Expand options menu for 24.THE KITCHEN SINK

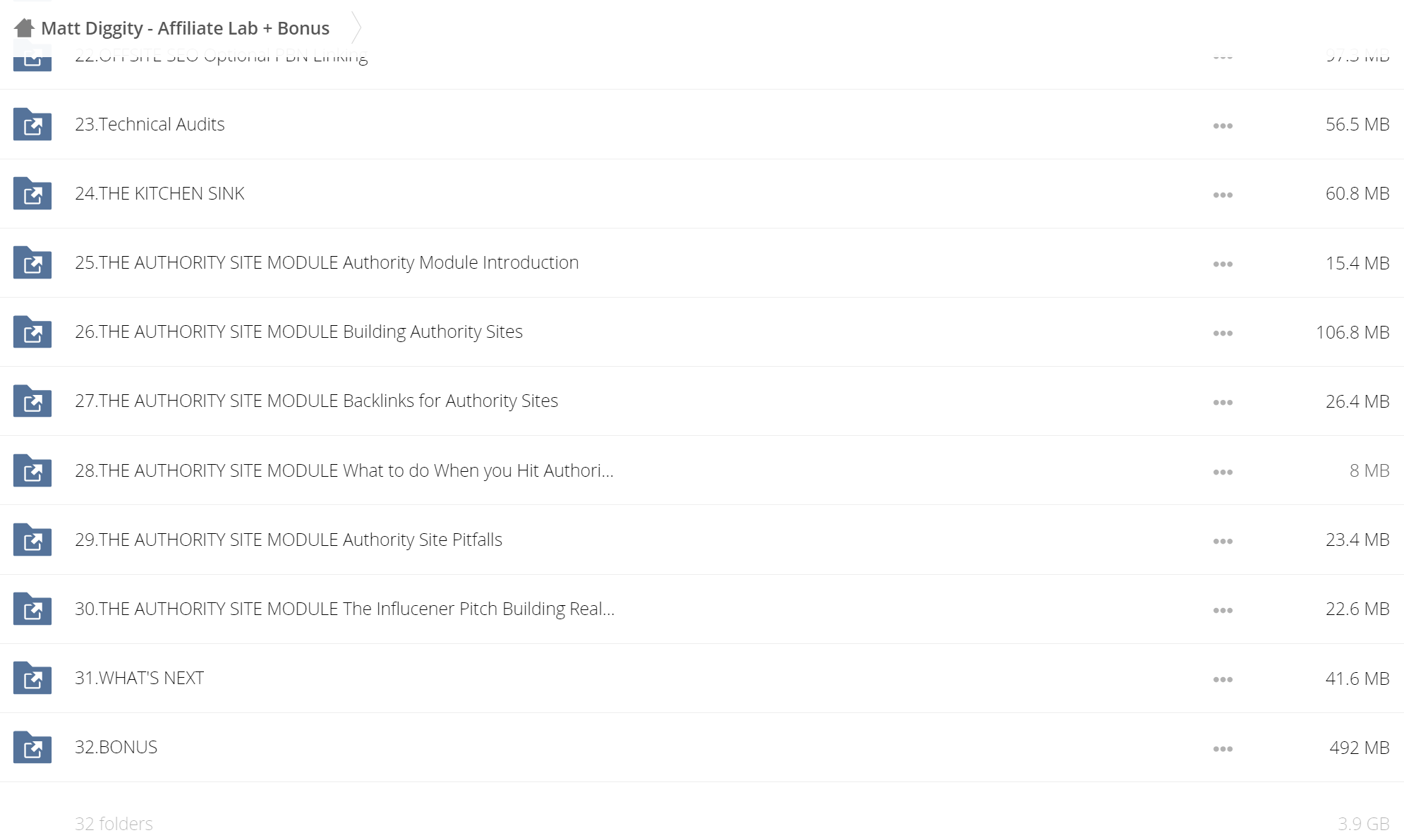pos(1223,195)
